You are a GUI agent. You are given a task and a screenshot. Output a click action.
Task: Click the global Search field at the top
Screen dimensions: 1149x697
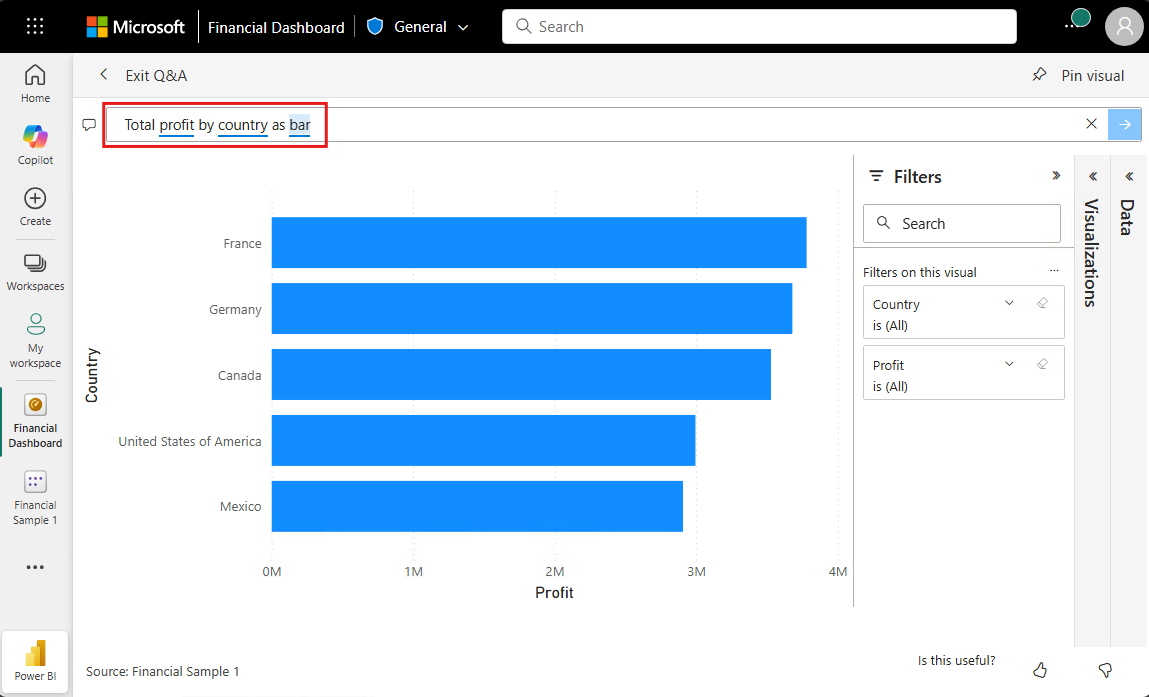[x=758, y=26]
